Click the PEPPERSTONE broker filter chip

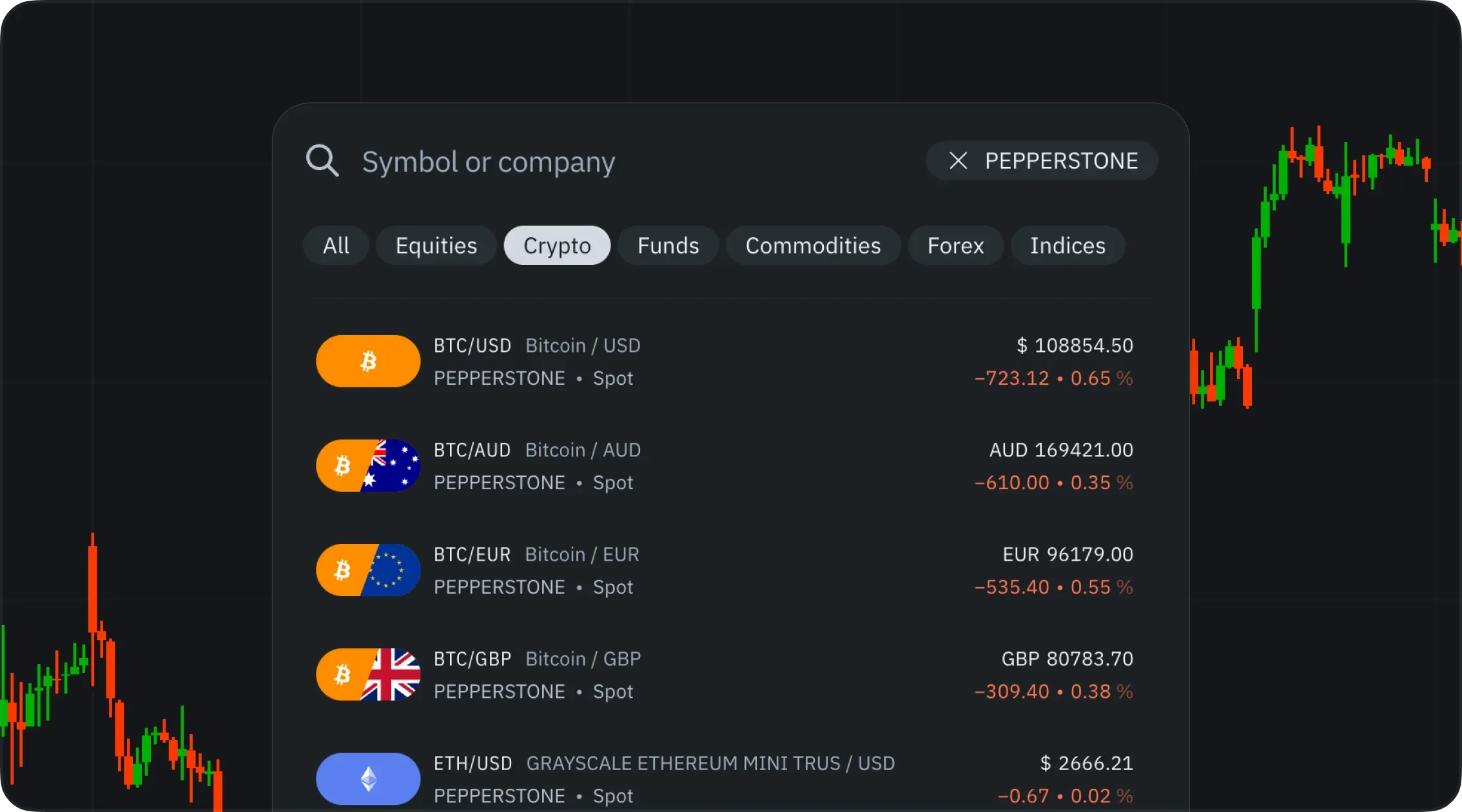click(x=1061, y=160)
